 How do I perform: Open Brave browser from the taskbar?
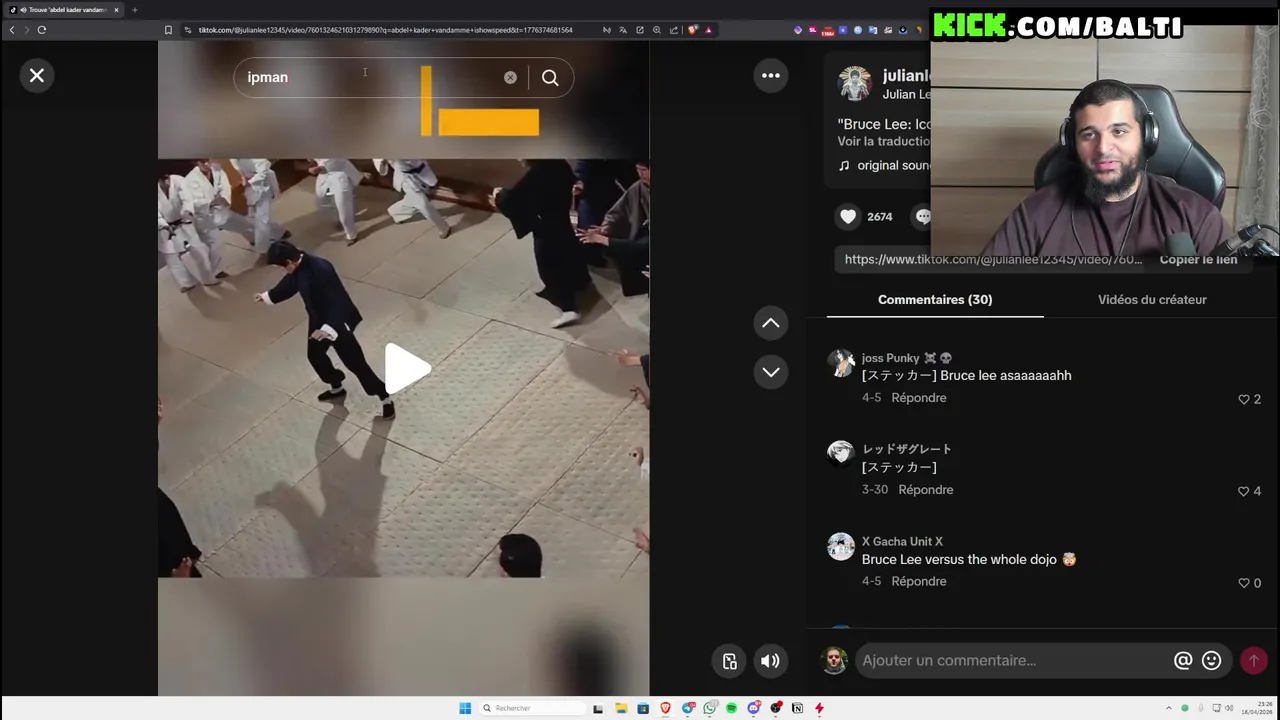click(665, 708)
